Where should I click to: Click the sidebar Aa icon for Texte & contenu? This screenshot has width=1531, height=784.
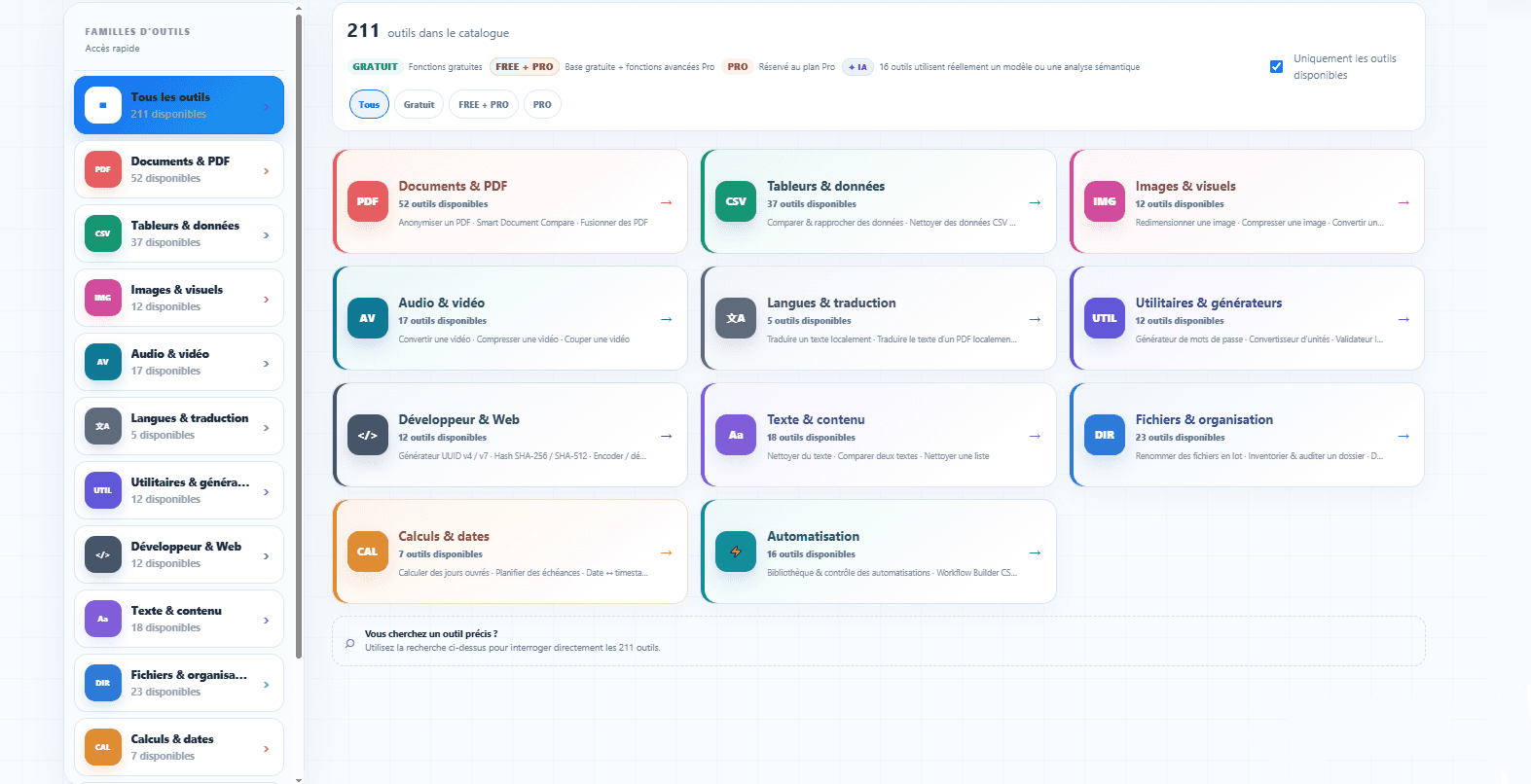pyautogui.click(x=103, y=619)
